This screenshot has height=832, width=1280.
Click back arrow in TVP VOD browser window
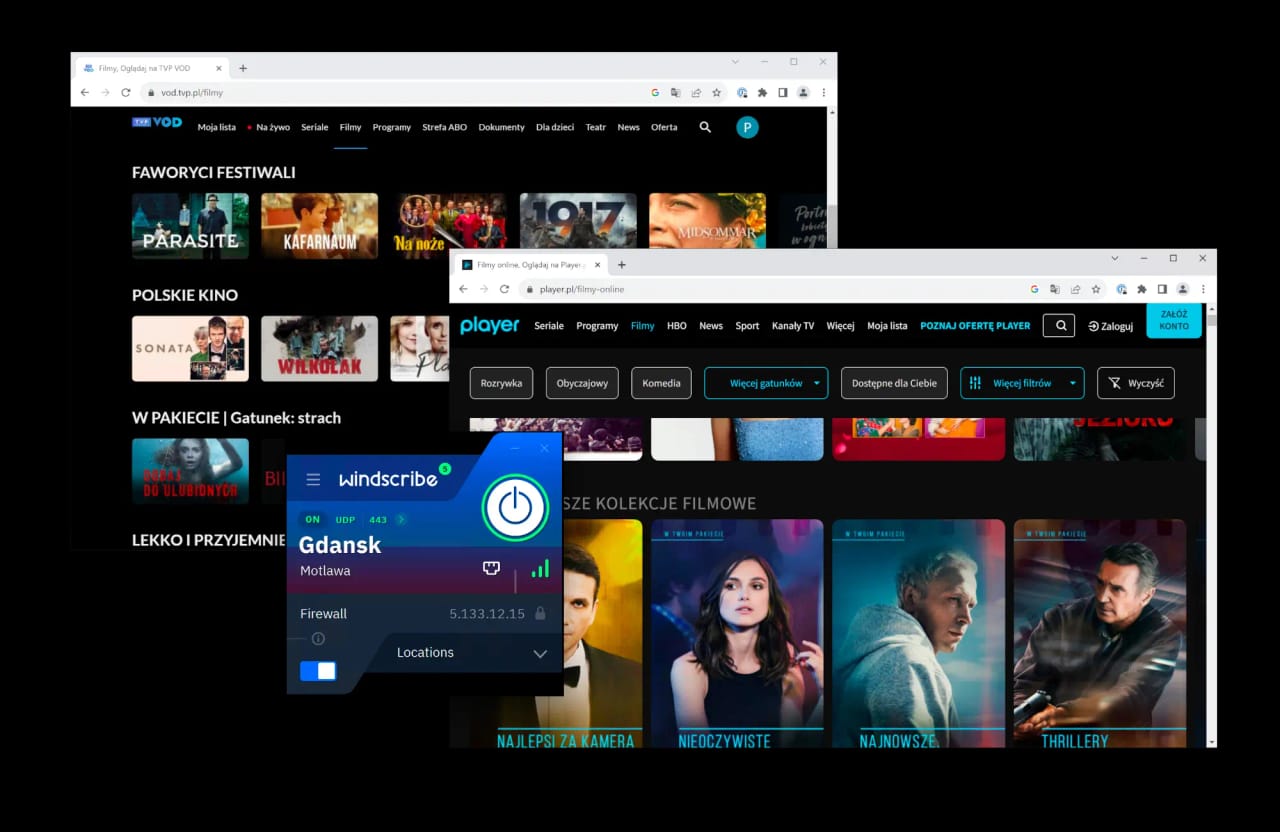[x=84, y=92]
